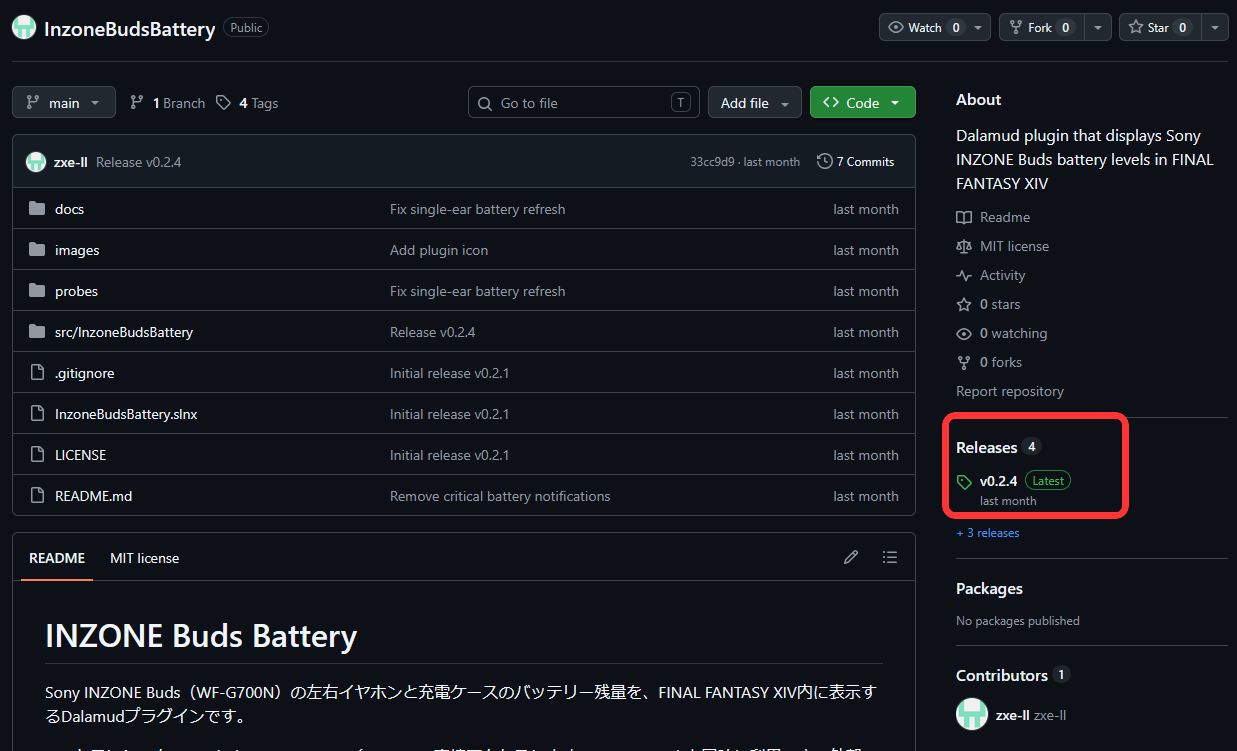Click the zxe-ll avatar in latest commit row

pos(36,162)
